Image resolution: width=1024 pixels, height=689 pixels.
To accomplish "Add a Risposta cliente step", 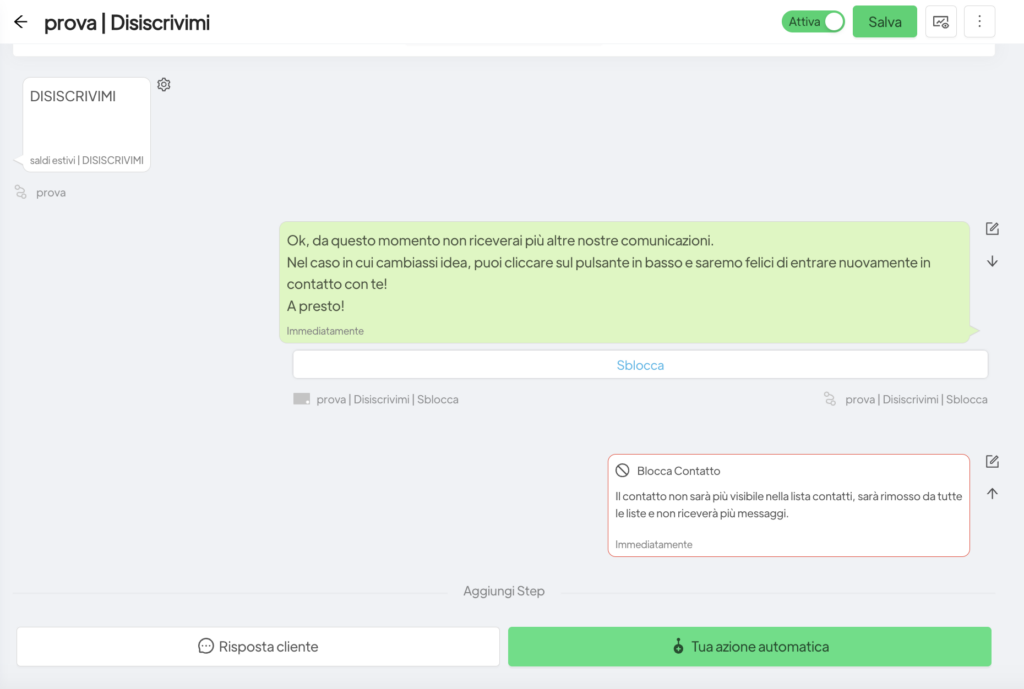I will pos(258,646).
